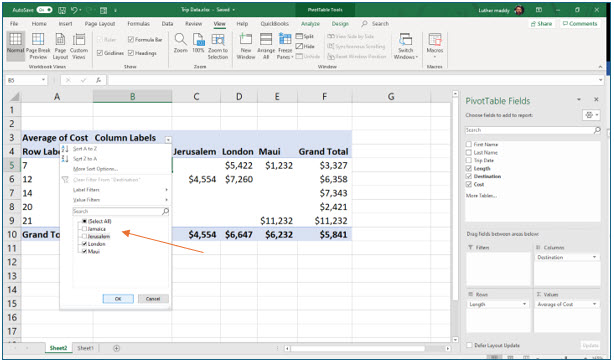
Task: Open the Analyze tab
Action: [x=310, y=24]
